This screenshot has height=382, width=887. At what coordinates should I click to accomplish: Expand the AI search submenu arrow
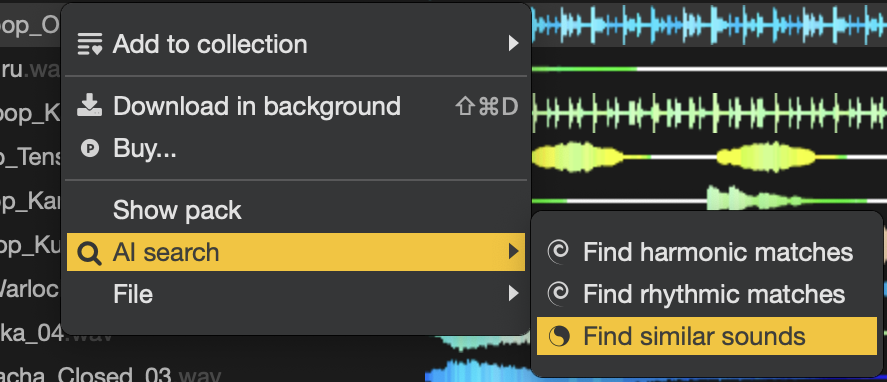coord(513,252)
